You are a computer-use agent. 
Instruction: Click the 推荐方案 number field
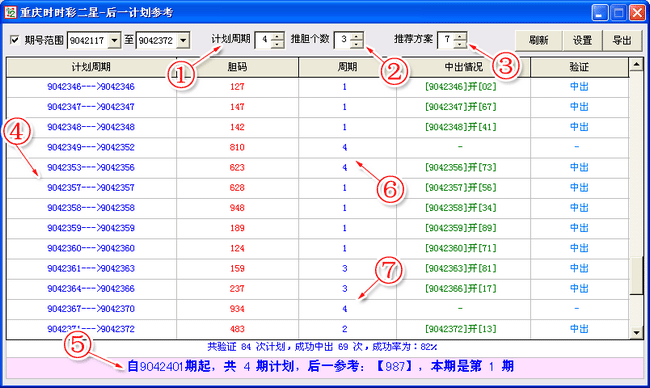447,40
